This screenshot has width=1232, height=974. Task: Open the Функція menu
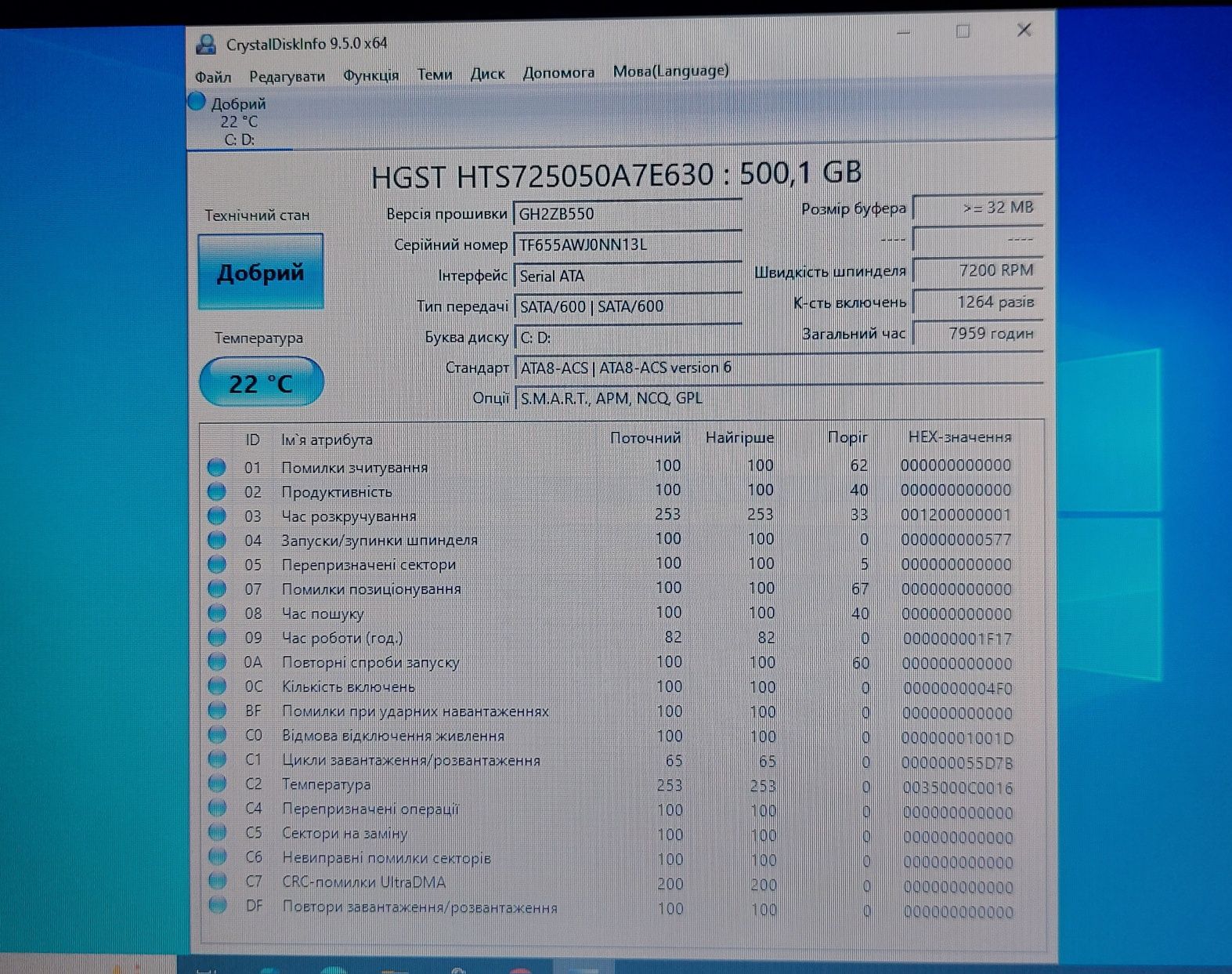pos(370,75)
